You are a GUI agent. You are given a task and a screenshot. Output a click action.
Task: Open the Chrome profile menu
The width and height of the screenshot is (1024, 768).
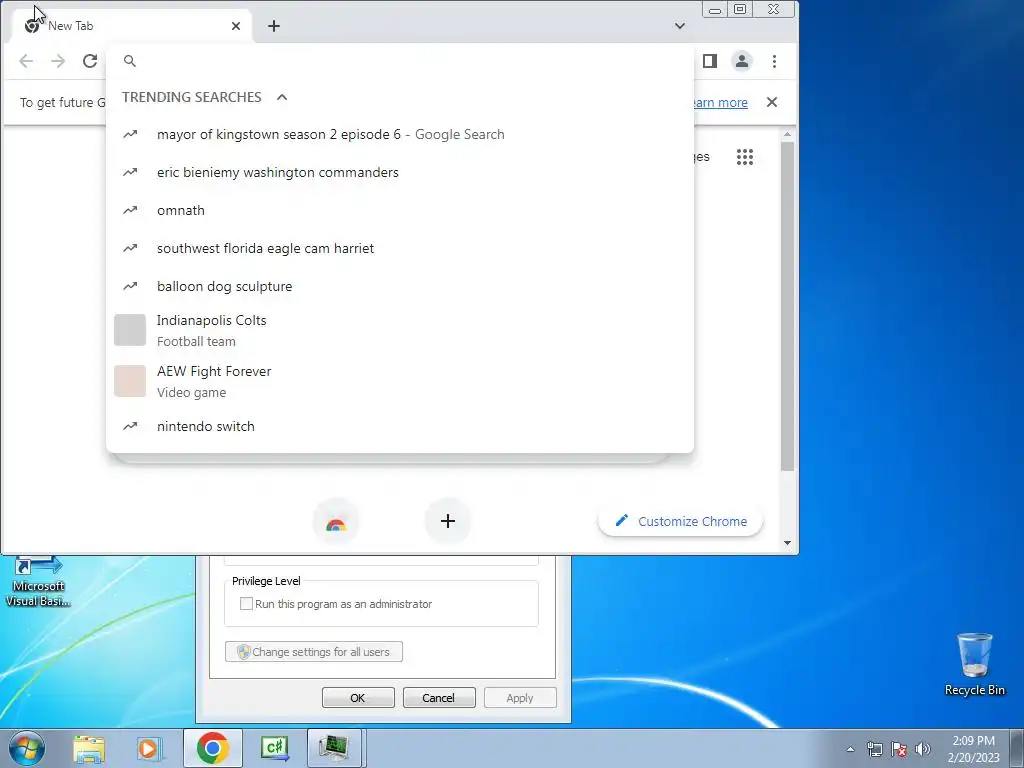(742, 61)
